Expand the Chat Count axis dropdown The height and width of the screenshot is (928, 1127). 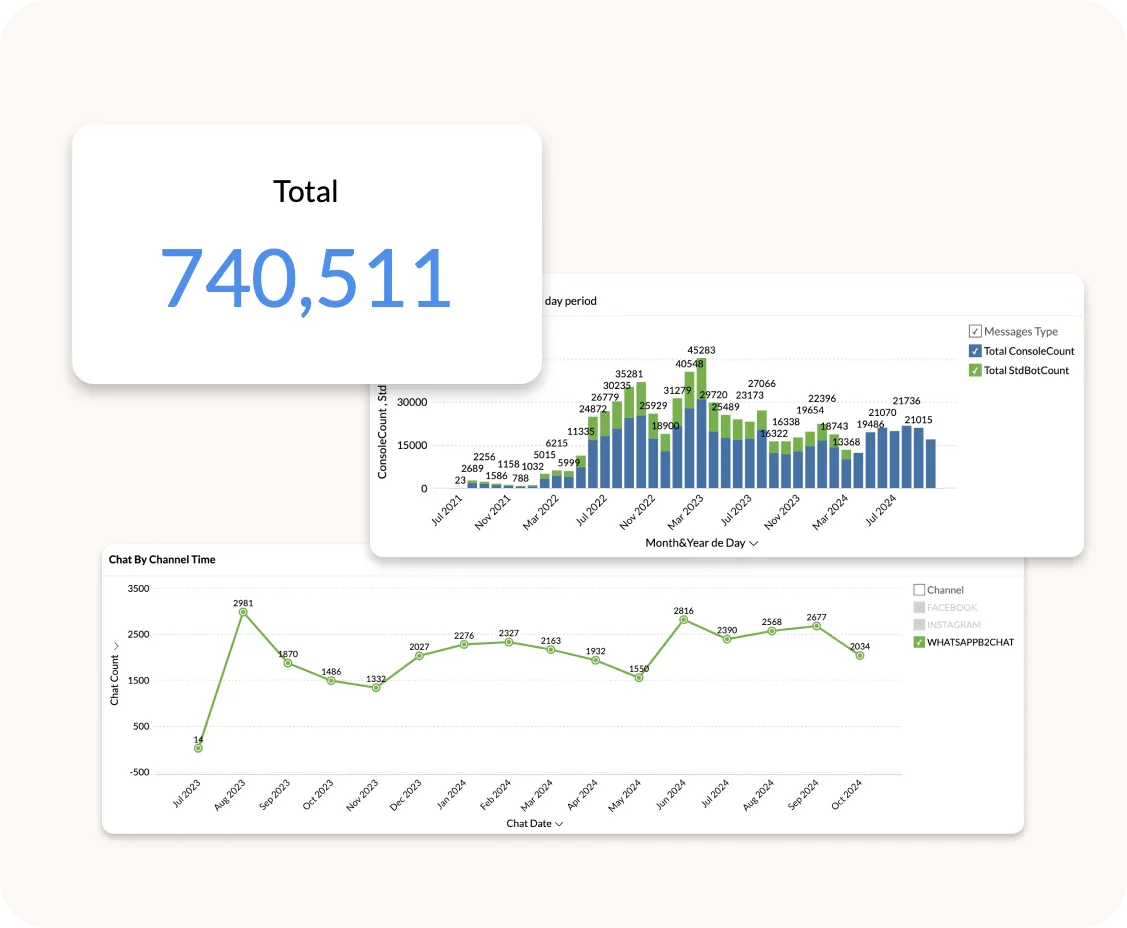pos(115,647)
